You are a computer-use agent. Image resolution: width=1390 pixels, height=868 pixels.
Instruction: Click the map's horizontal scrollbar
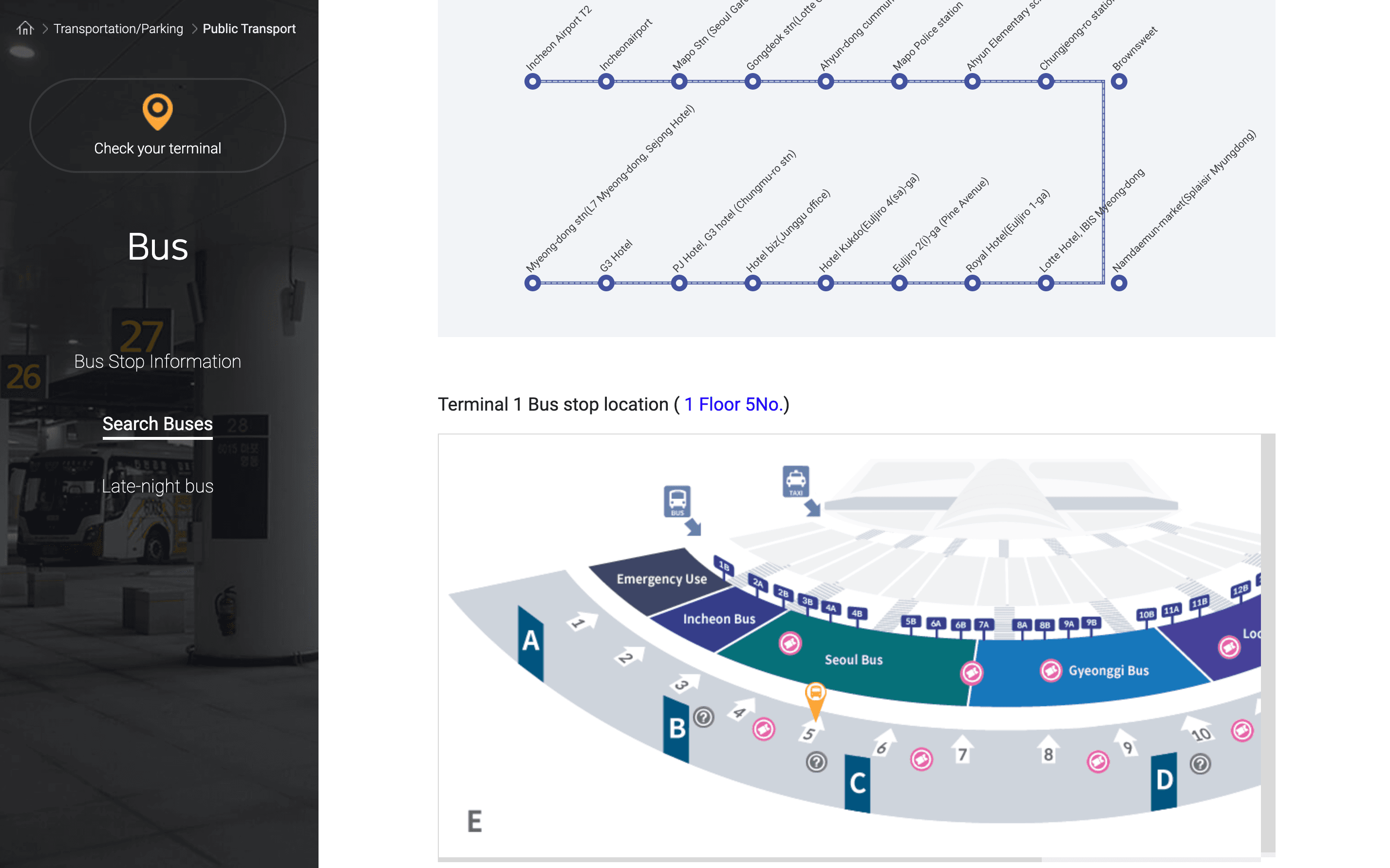pos(740,859)
